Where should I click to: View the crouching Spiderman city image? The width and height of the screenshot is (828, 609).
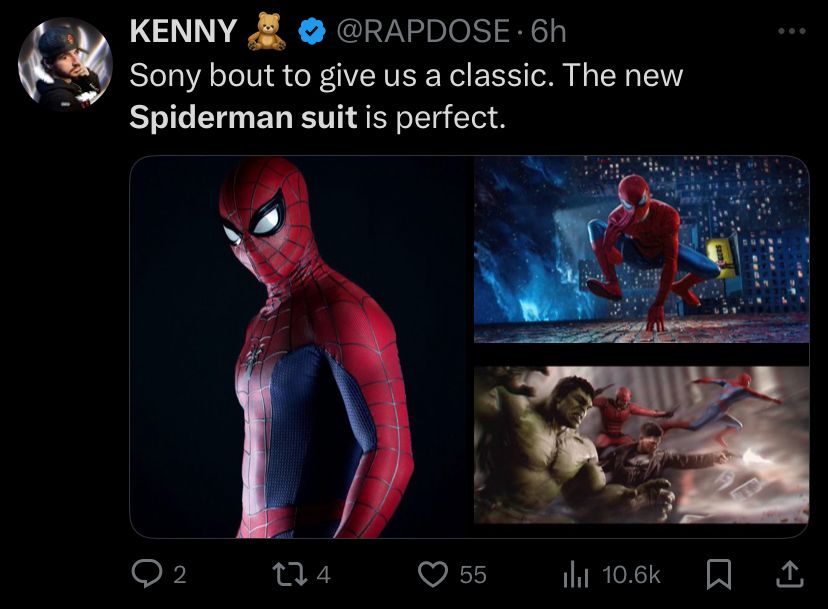point(640,250)
